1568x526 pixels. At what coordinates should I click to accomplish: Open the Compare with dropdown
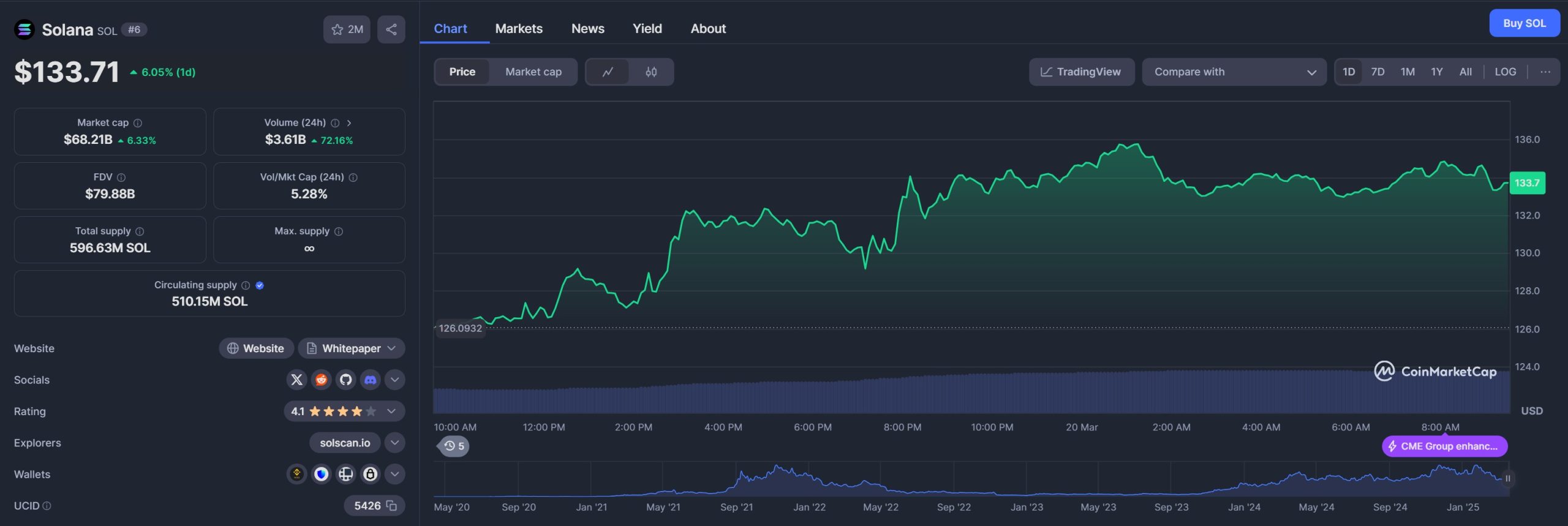point(1234,72)
